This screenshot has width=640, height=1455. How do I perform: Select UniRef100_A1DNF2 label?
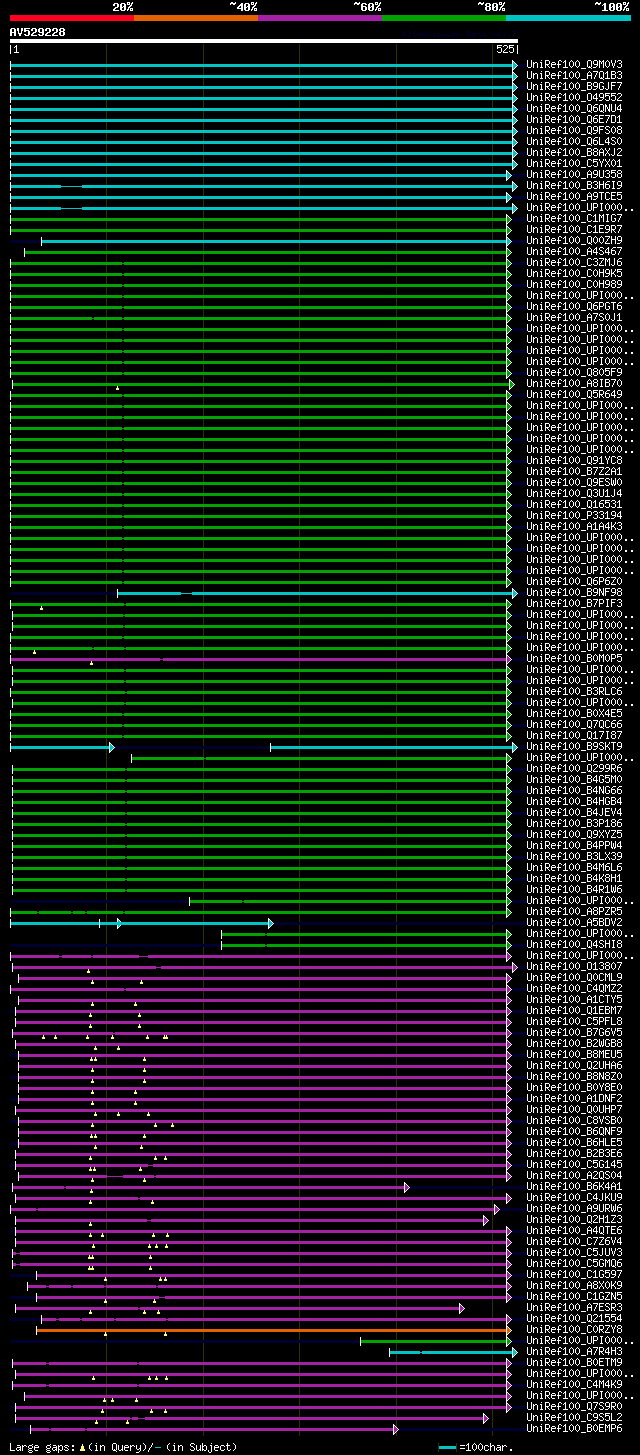(575, 1098)
